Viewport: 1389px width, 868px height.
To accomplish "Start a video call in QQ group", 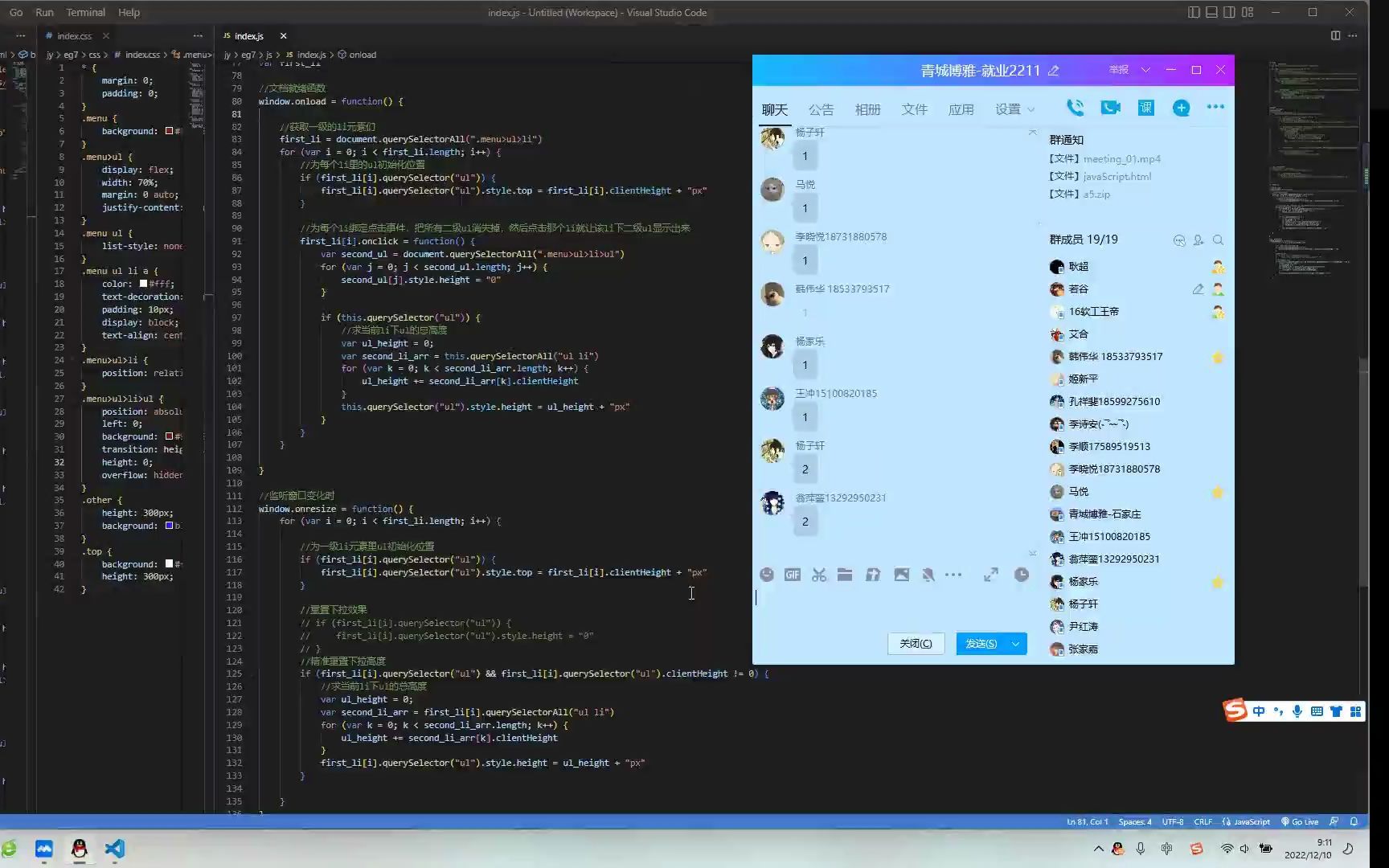I will pos(1111,108).
